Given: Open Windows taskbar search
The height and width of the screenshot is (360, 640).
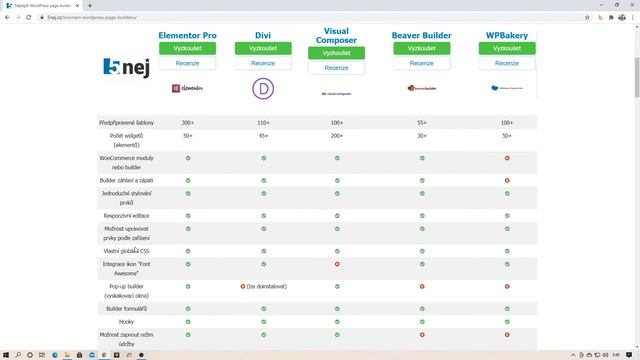Looking at the screenshot, I should click(x=18, y=355).
